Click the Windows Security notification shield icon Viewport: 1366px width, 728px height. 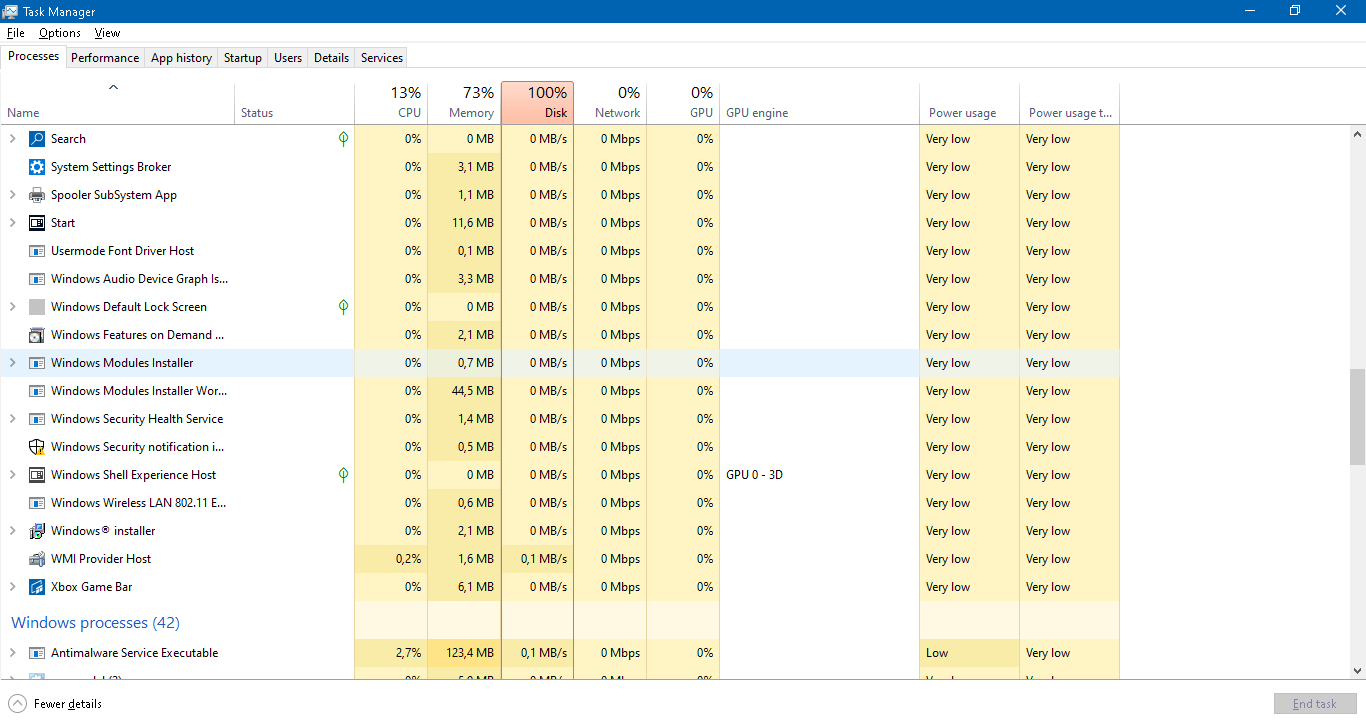click(37, 447)
